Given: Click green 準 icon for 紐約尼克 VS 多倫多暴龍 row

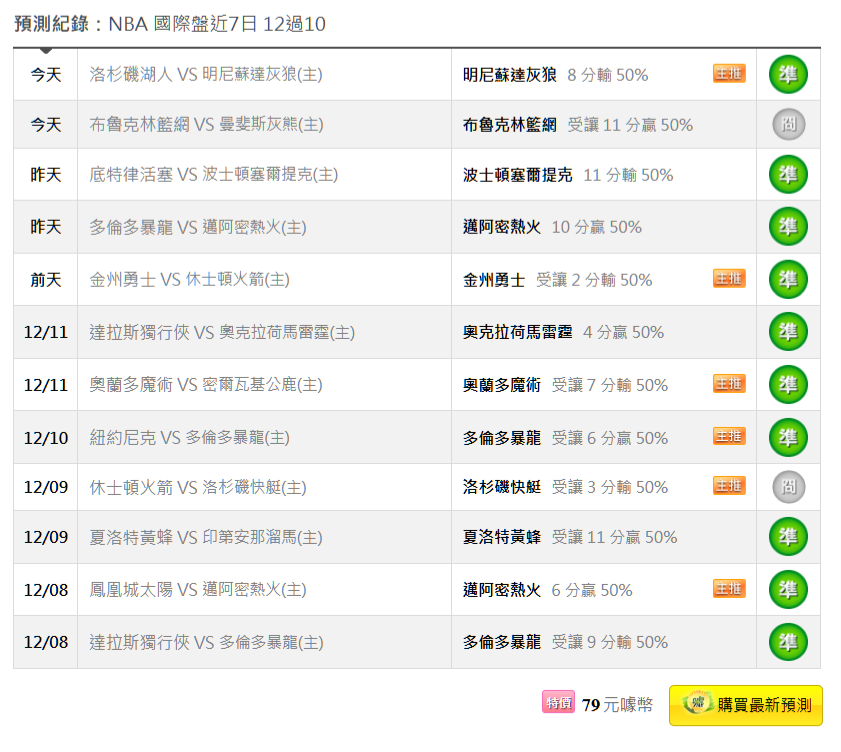Looking at the screenshot, I should 788,438.
